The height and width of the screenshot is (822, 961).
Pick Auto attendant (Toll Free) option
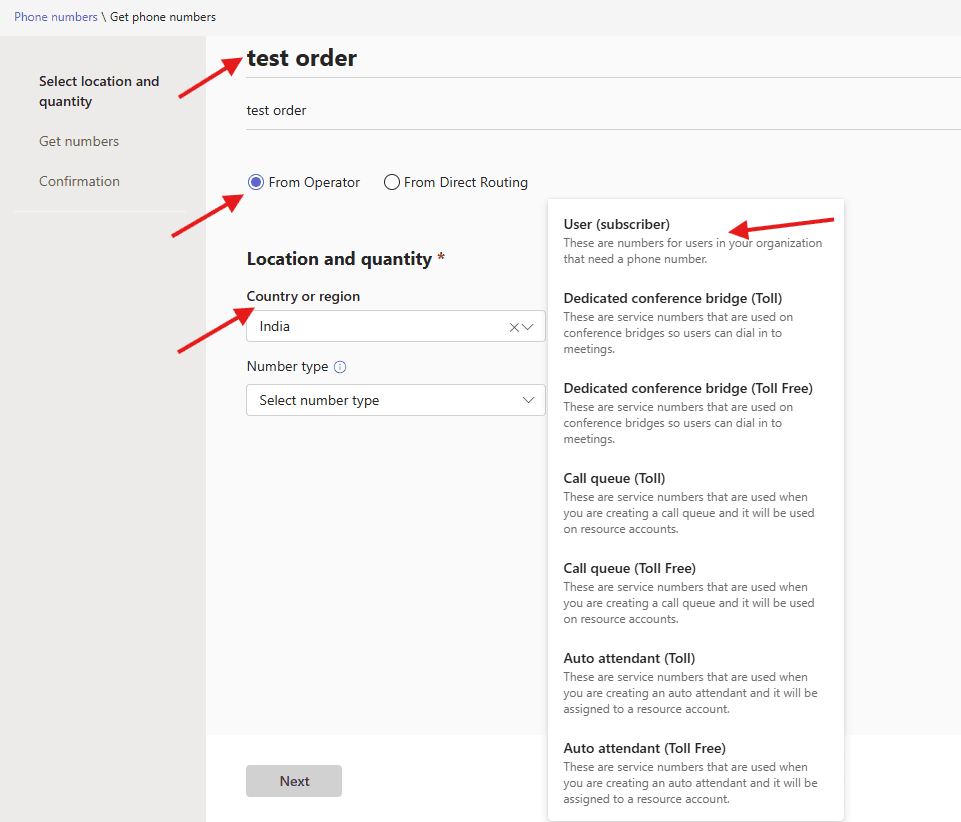pos(644,749)
